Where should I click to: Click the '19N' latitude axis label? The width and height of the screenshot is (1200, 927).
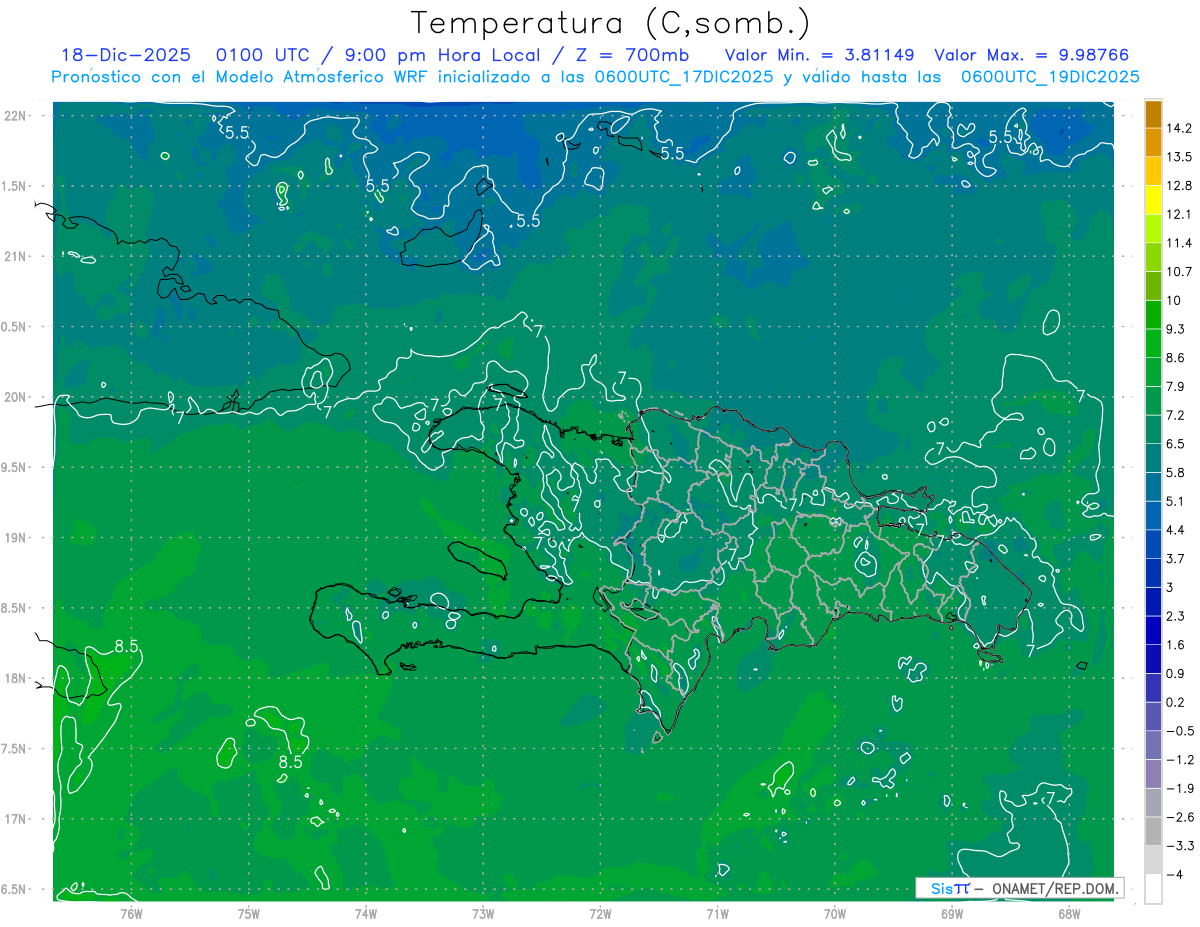pos(17,538)
